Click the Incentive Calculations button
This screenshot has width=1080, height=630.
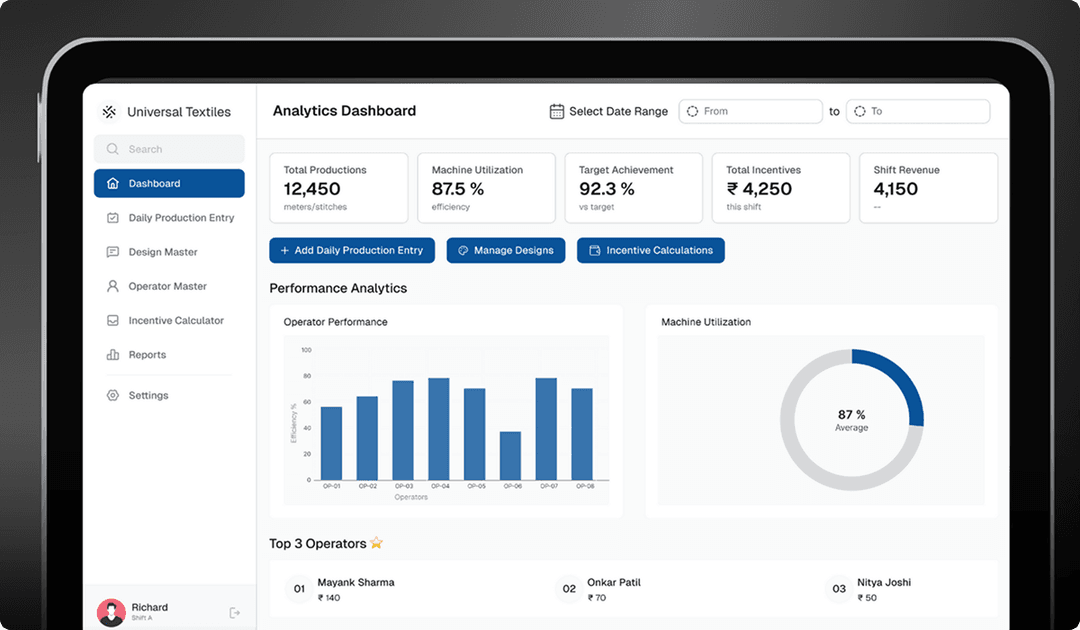pos(651,250)
